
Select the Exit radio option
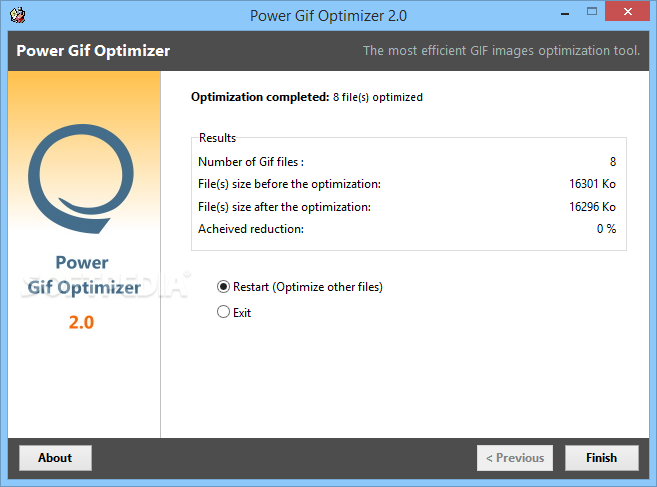tap(234, 312)
